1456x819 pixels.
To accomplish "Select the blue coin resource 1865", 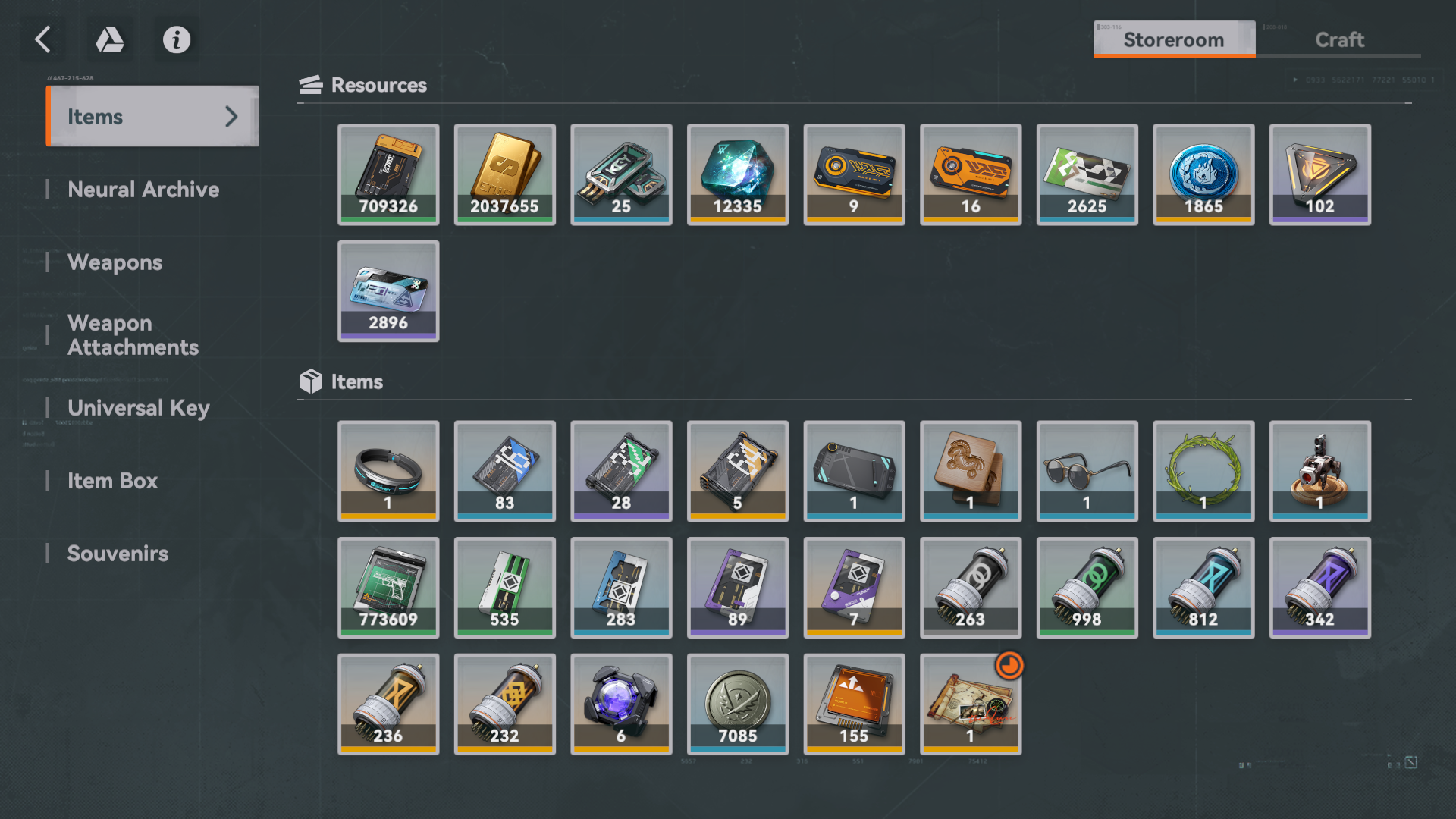I will [1203, 174].
